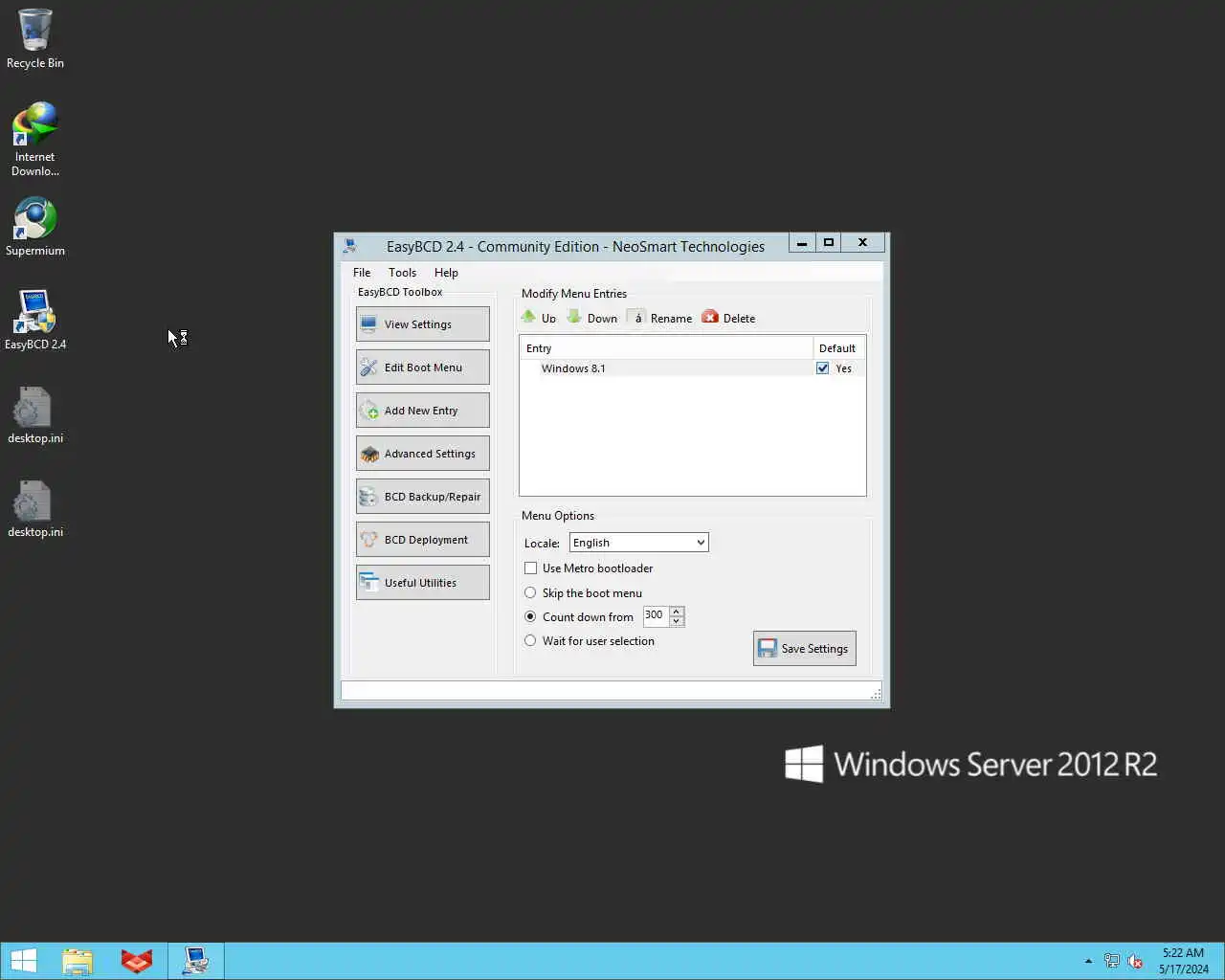Decrease countdown with down stepper arrow
The image size is (1225, 980).
(x=677, y=621)
